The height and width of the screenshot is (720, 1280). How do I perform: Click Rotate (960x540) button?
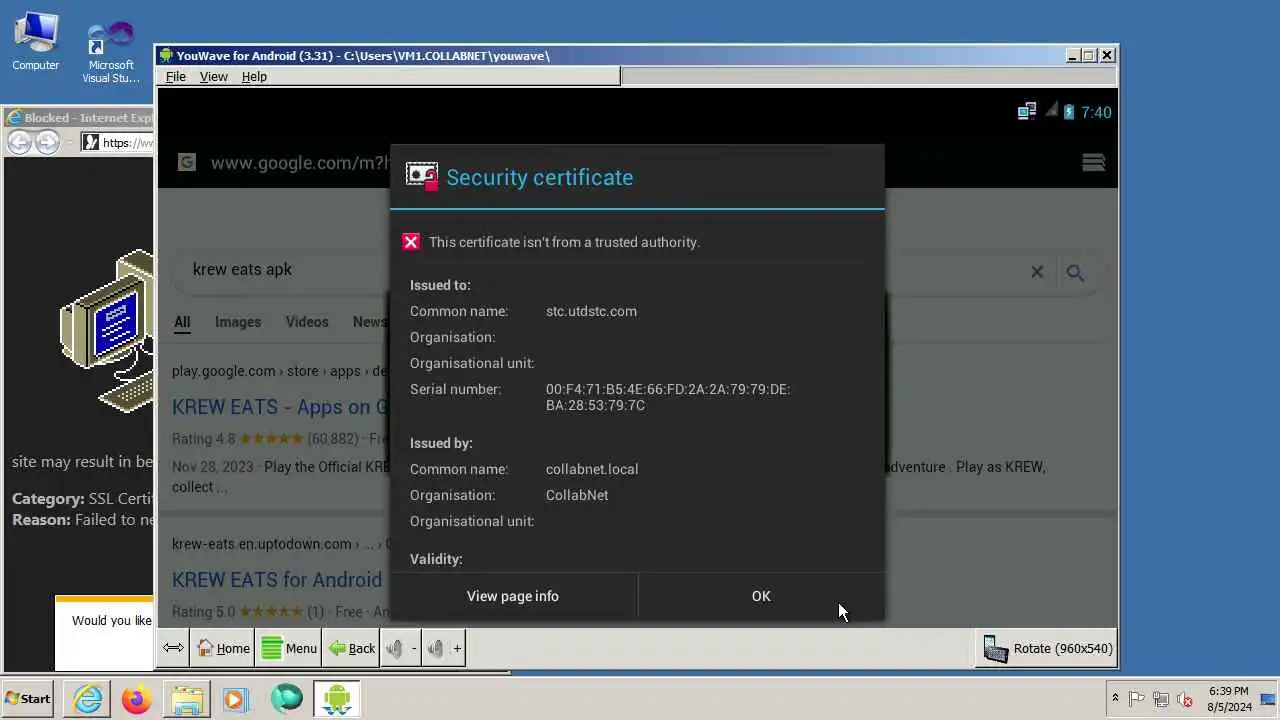(x=1047, y=648)
